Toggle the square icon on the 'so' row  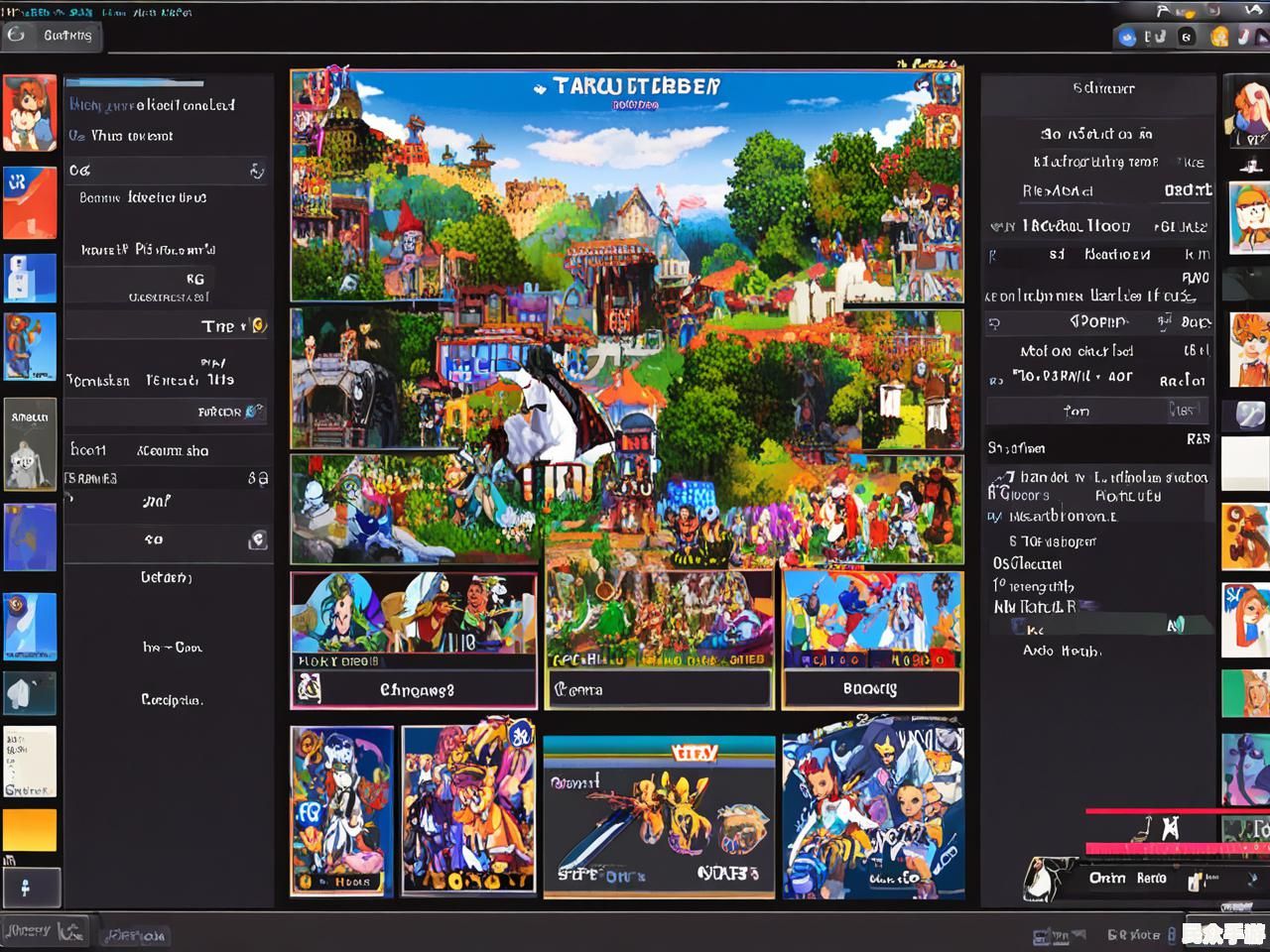(x=257, y=539)
